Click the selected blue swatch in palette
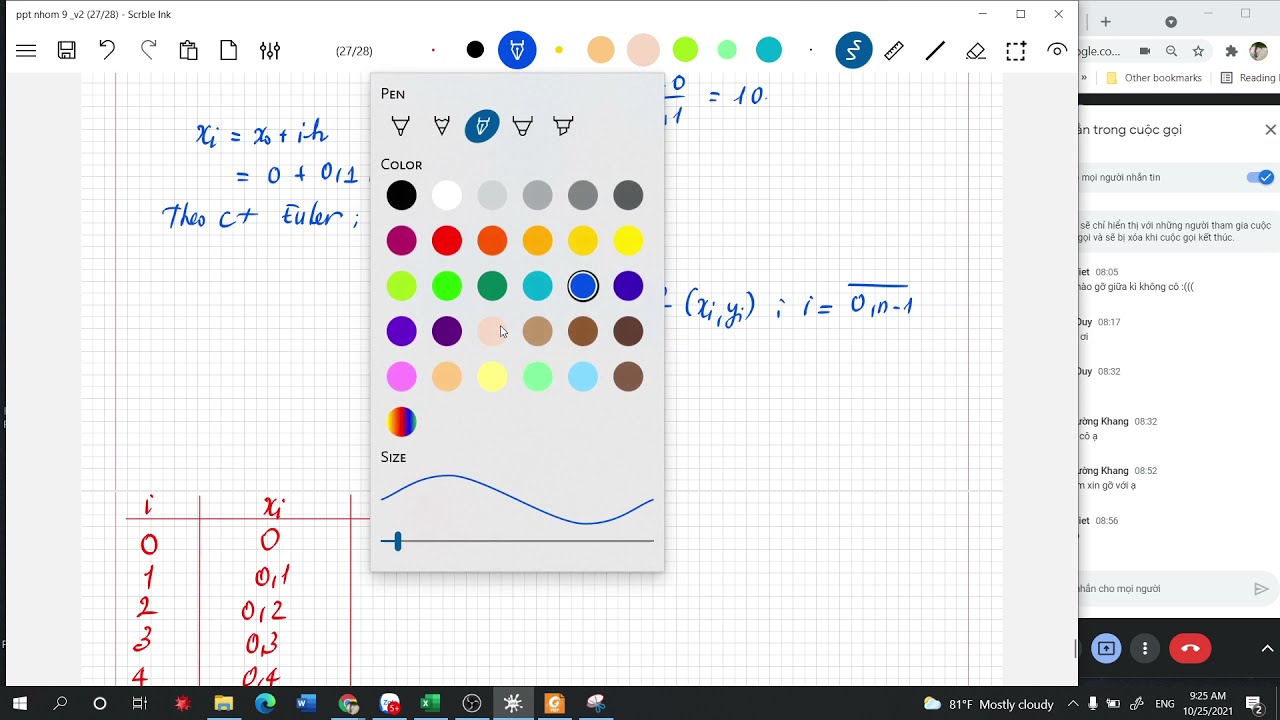The width and height of the screenshot is (1280, 720). 583,286
